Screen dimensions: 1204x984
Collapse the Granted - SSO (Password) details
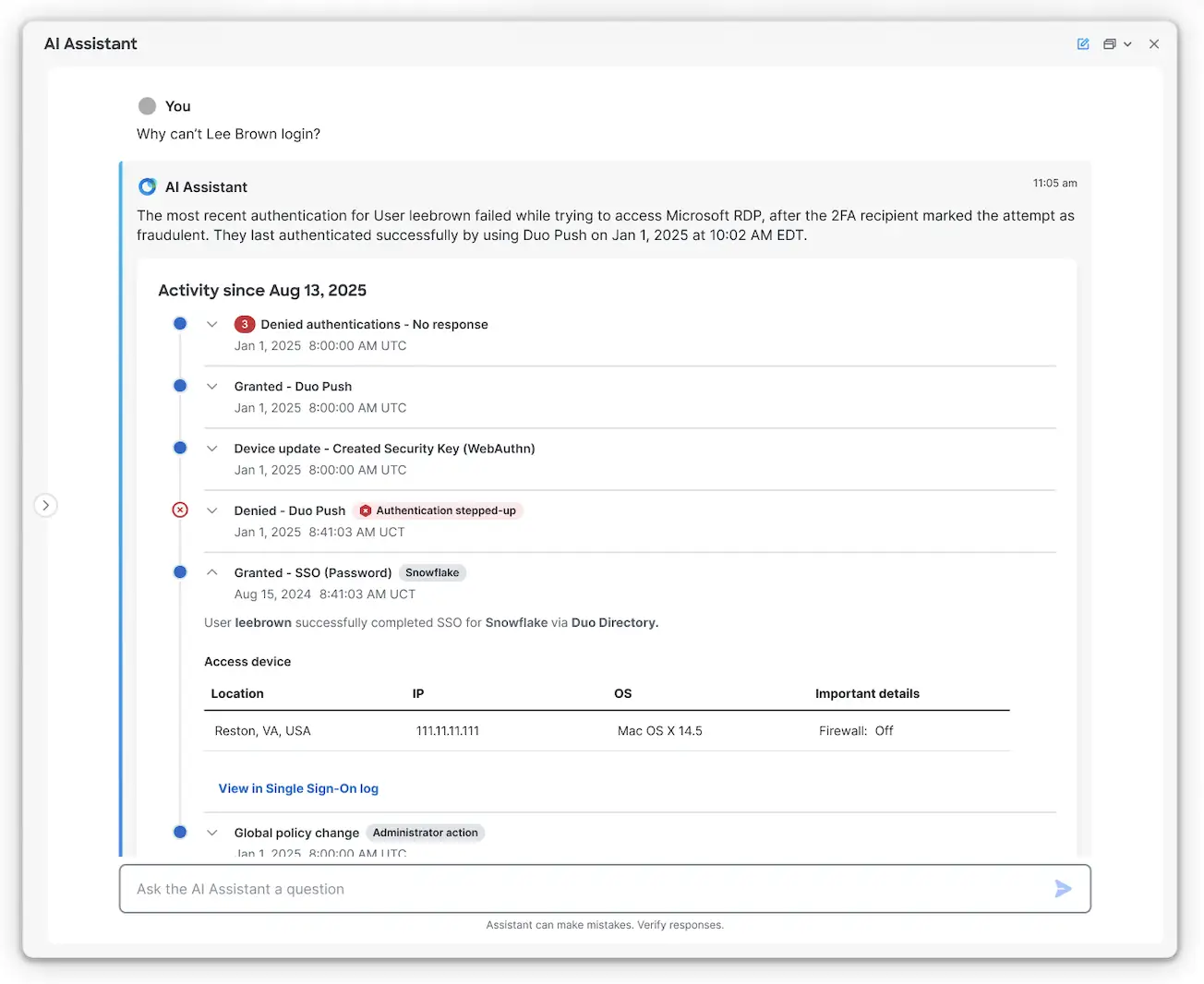(x=212, y=571)
